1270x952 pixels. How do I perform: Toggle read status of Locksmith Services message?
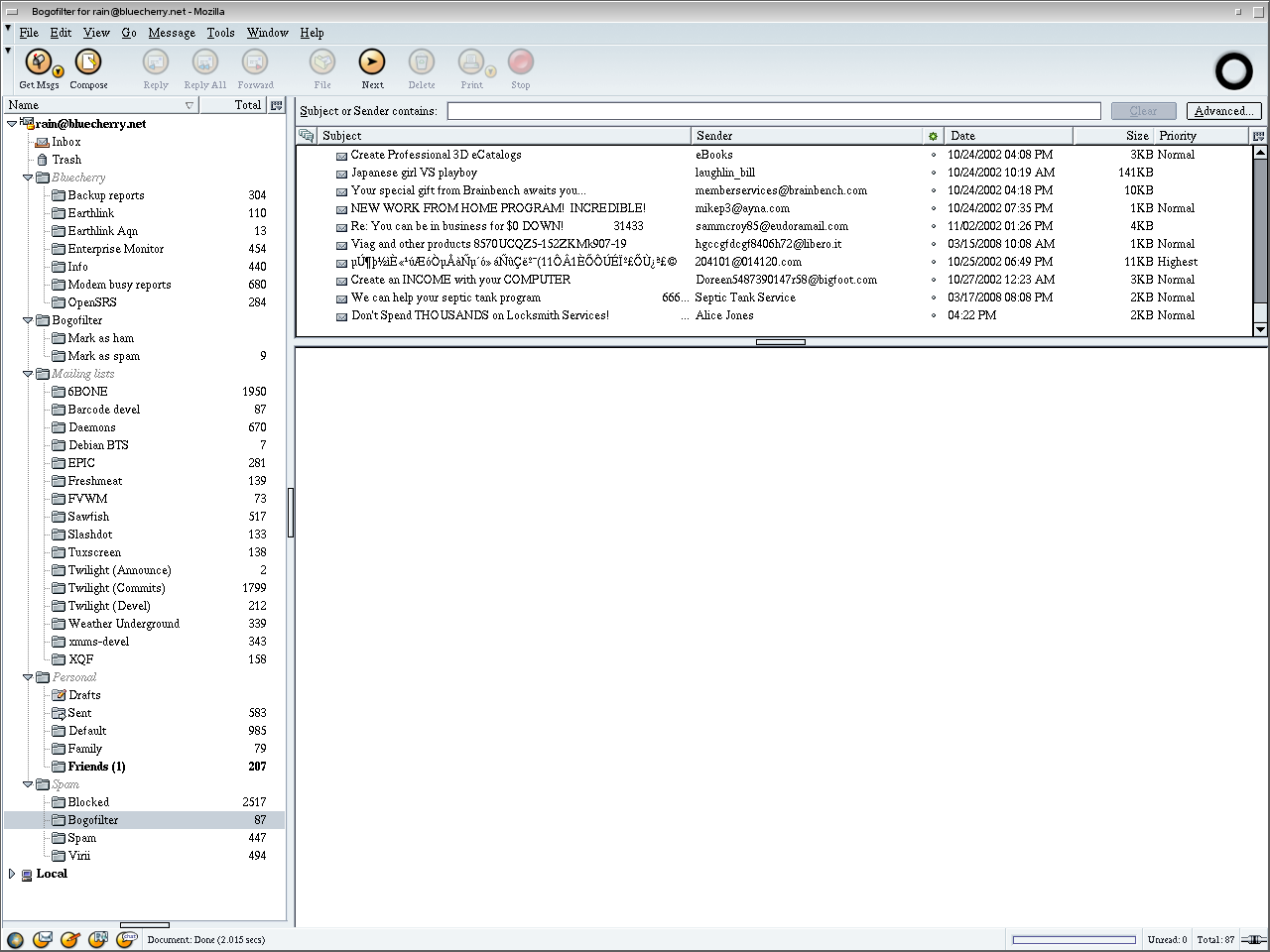[x=933, y=315]
